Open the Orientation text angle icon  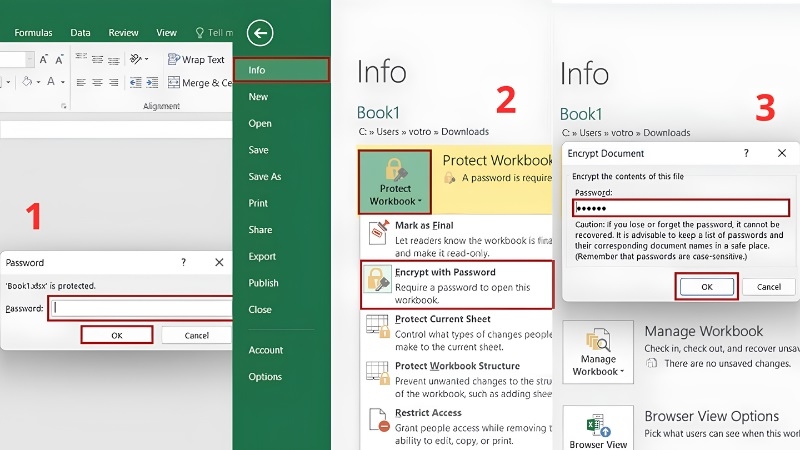[135, 59]
